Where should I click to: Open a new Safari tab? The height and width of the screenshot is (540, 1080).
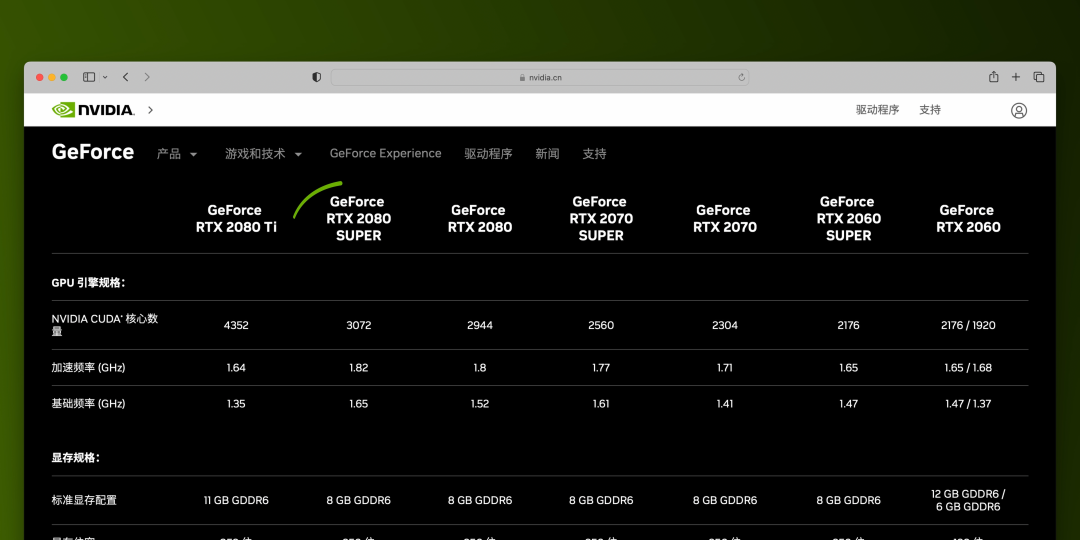[x=1016, y=77]
